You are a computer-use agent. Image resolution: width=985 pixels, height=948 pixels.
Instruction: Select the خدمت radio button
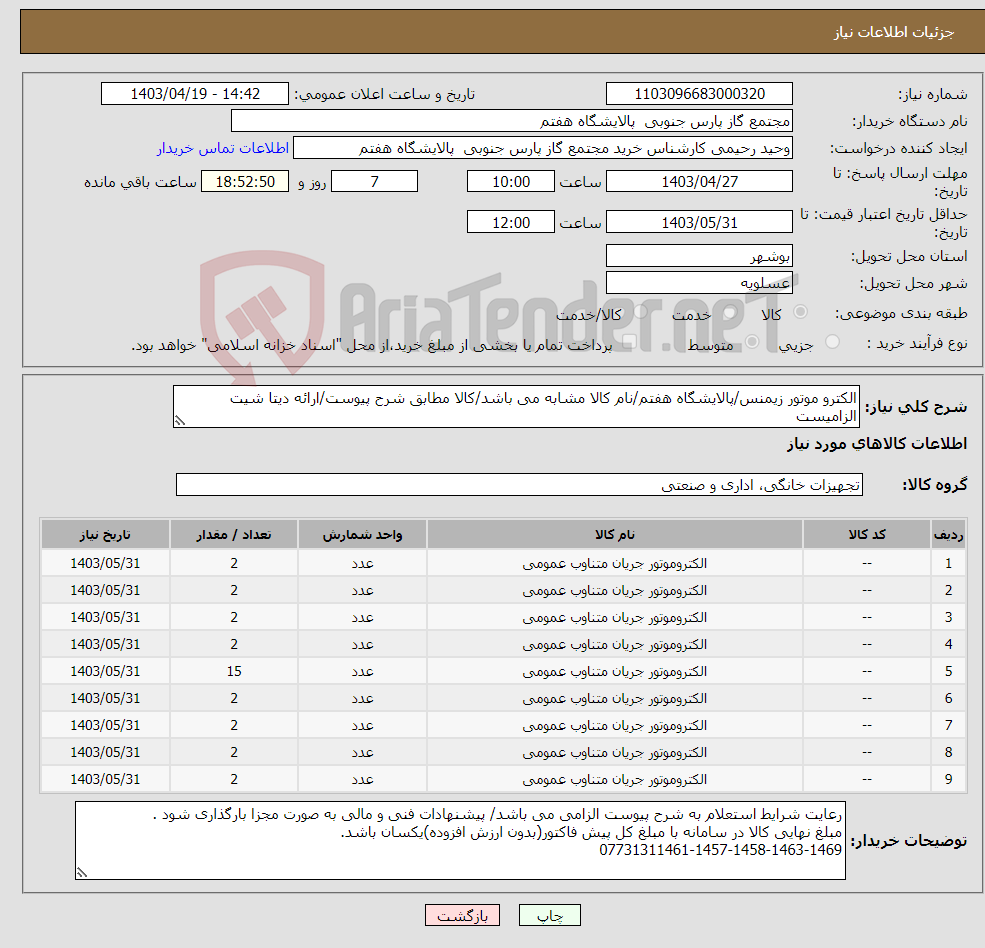click(x=730, y=312)
